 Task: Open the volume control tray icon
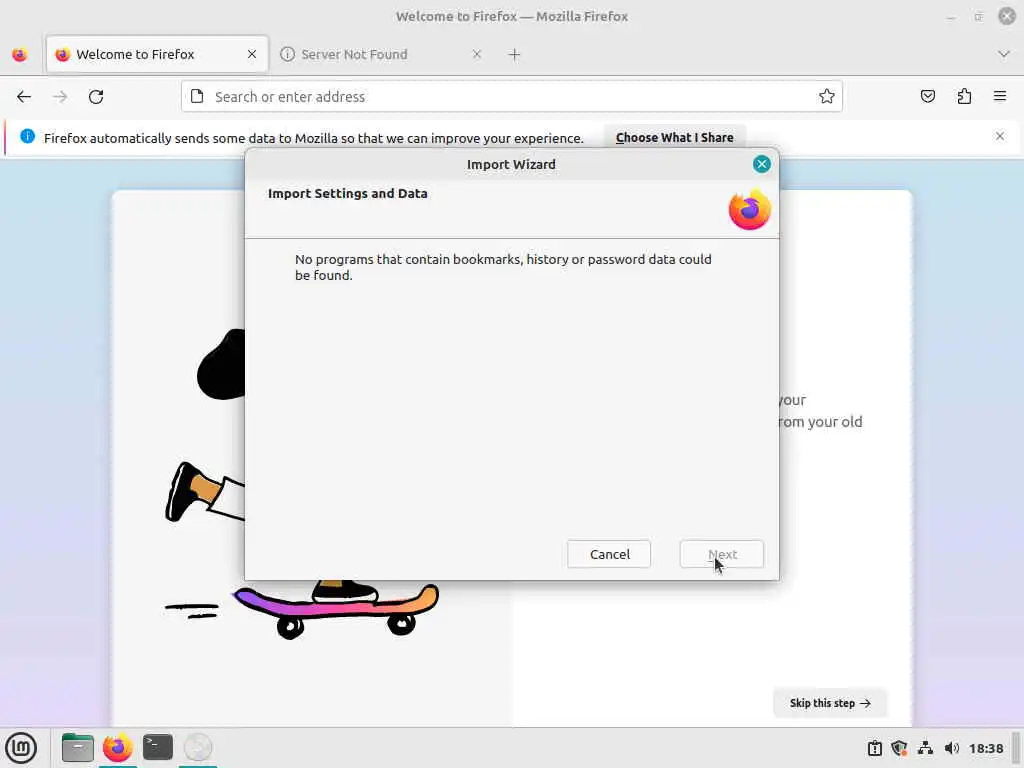952,748
